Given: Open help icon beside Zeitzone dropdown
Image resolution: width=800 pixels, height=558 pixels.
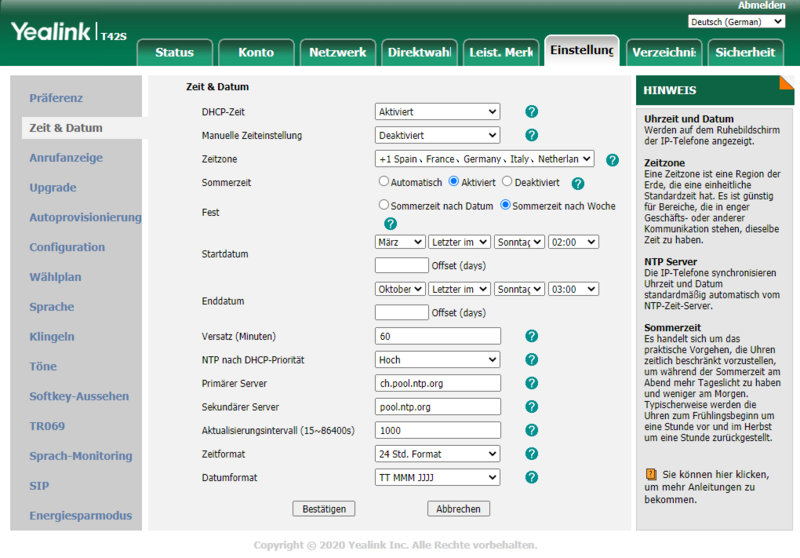Looking at the screenshot, I should click(612, 160).
